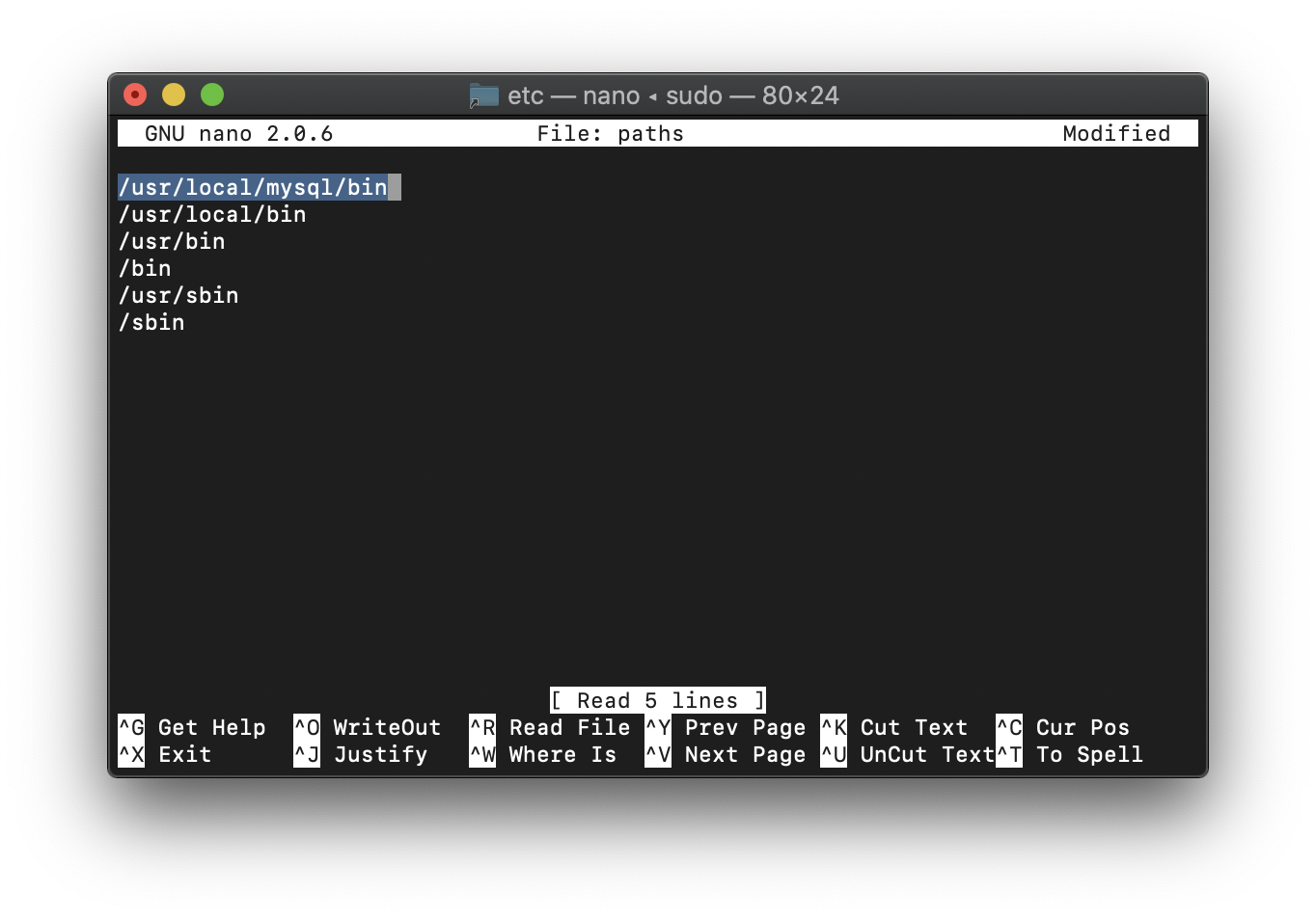The width and height of the screenshot is (1316, 920).
Task: Click the window title 'etc — nano ◂ sudo — 80×24'
Action: pyautogui.click(x=673, y=95)
